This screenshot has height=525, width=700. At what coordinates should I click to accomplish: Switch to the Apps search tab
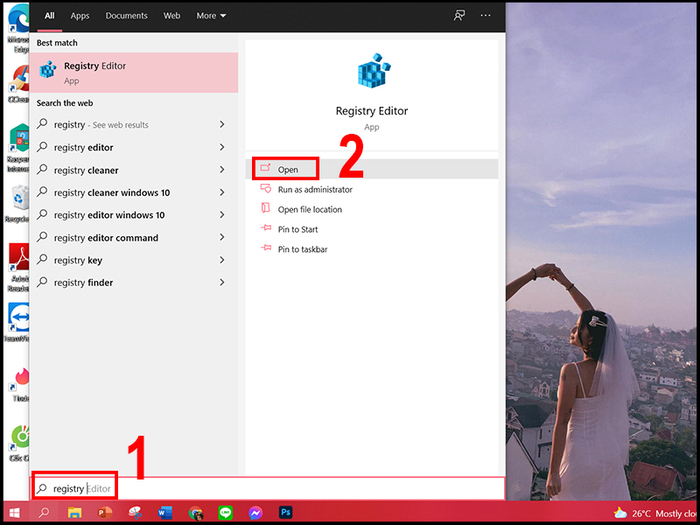[80, 16]
